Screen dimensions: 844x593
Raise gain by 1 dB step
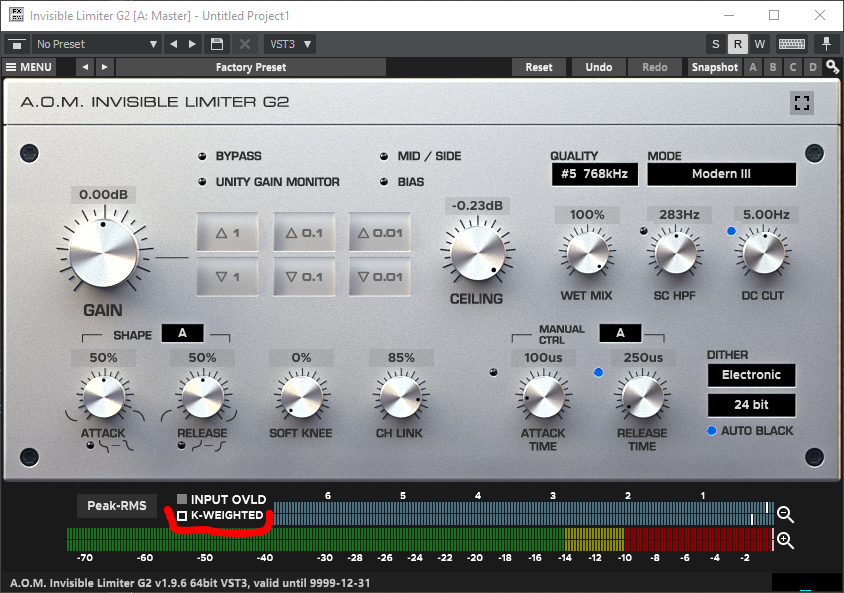228,232
